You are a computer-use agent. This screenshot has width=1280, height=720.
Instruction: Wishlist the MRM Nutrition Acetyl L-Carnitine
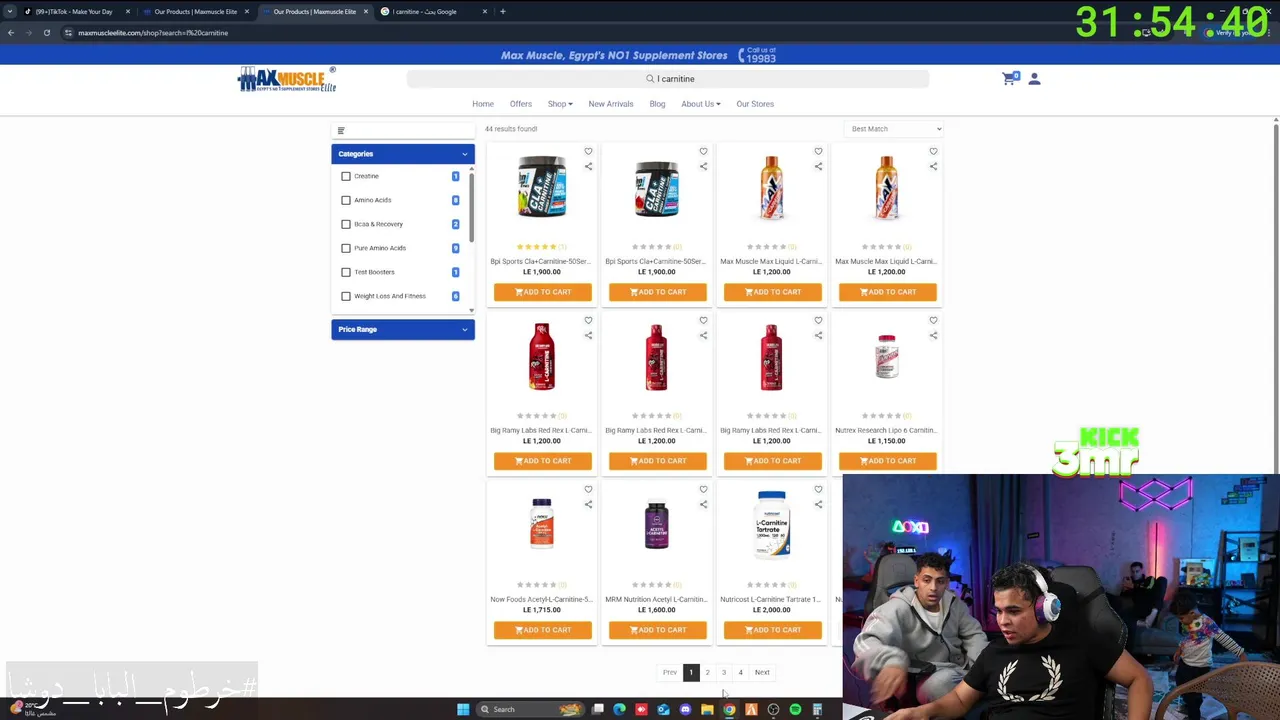click(703, 490)
